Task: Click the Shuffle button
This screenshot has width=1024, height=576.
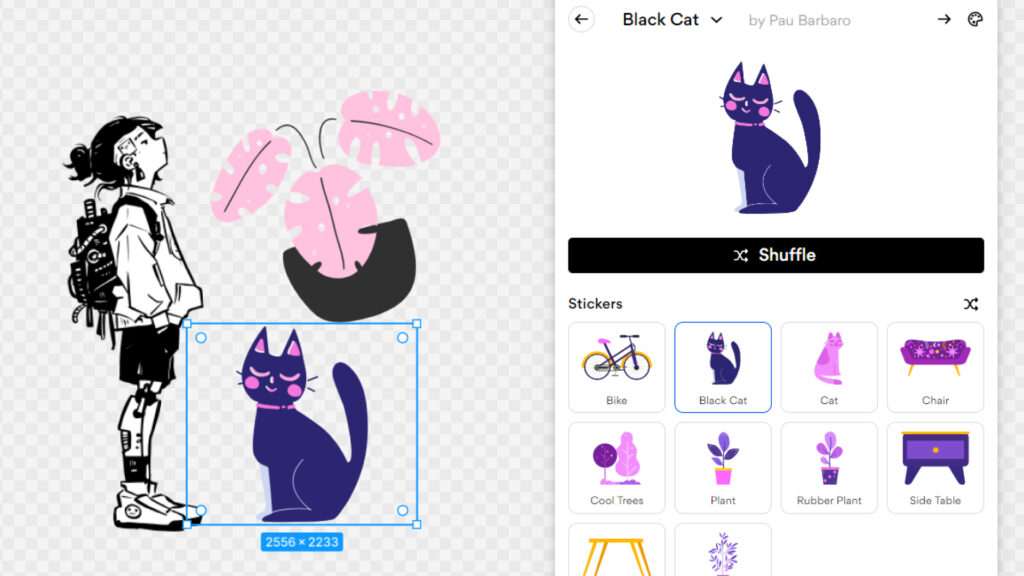Action: tap(776, 255)
